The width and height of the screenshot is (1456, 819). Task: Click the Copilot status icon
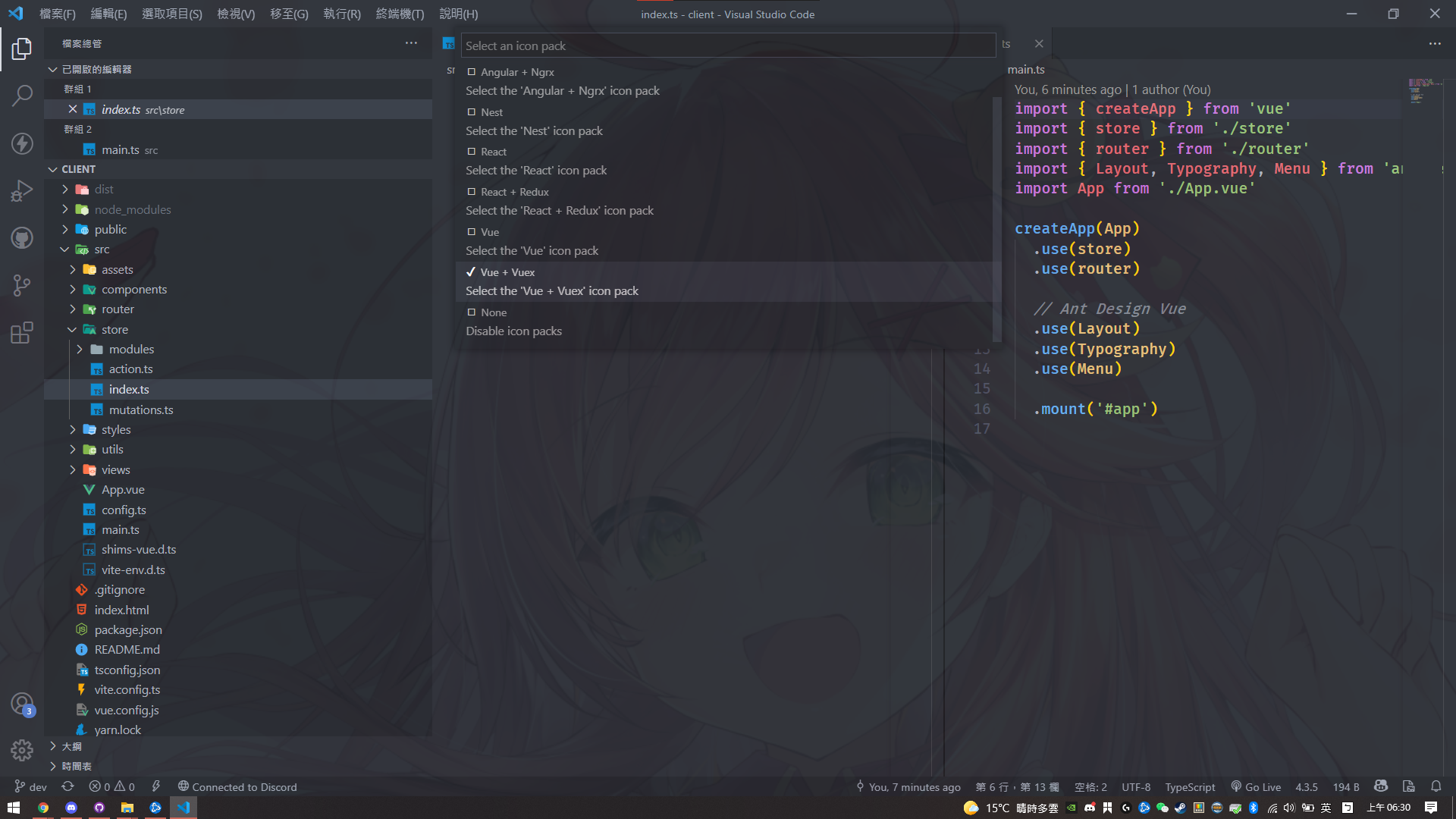click(1381, 786)
